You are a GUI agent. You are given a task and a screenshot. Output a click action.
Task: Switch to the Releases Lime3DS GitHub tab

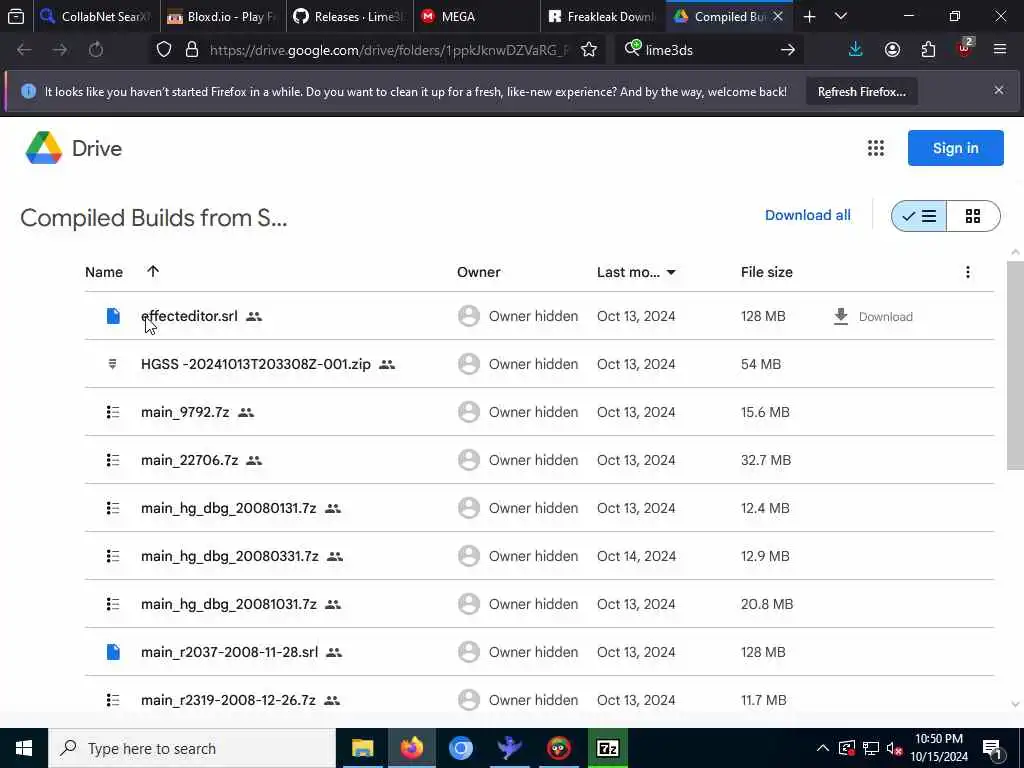[349, 16]
